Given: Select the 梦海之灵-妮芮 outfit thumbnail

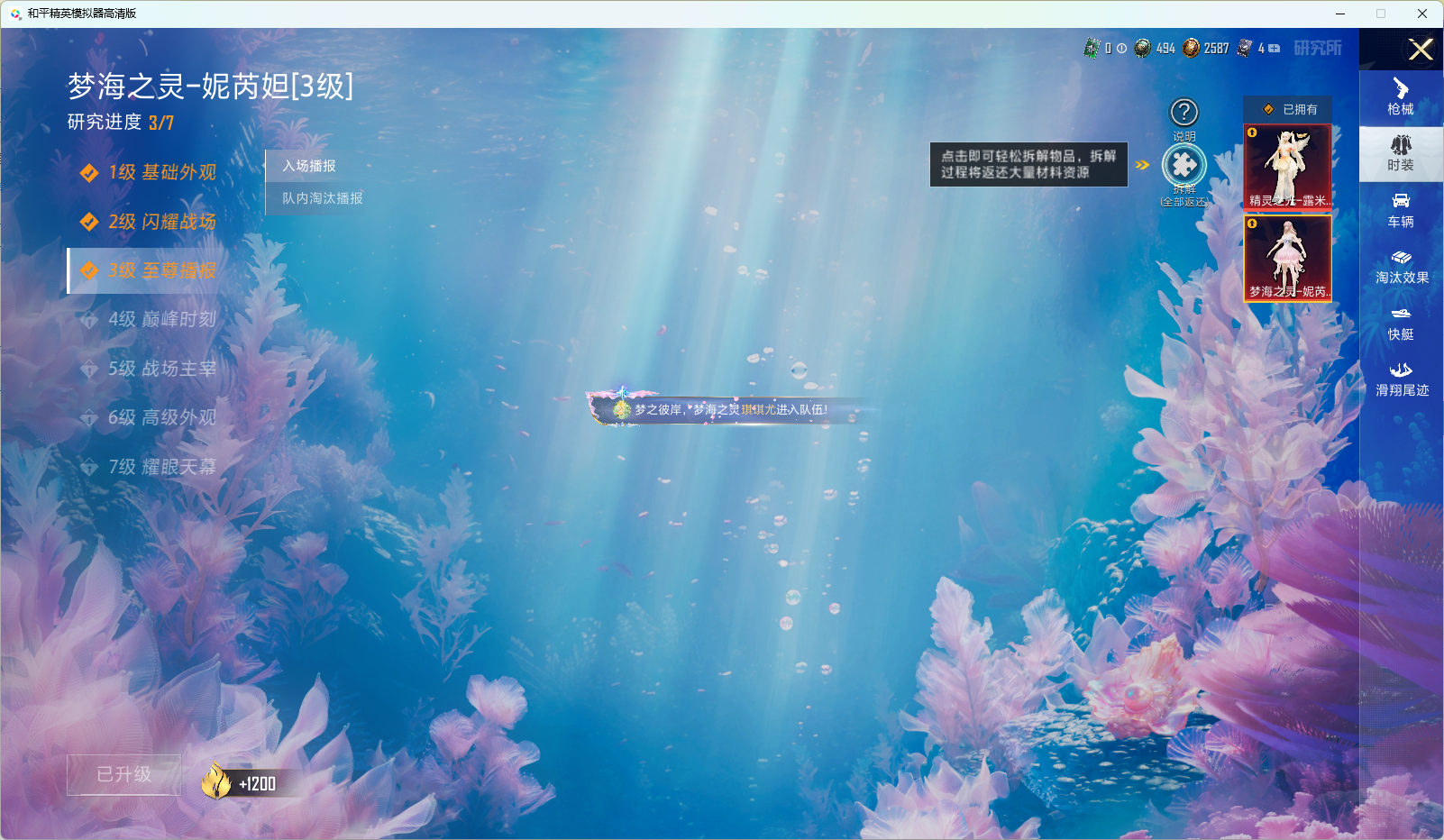Looking at the screenshot, I should (1287, 259).
